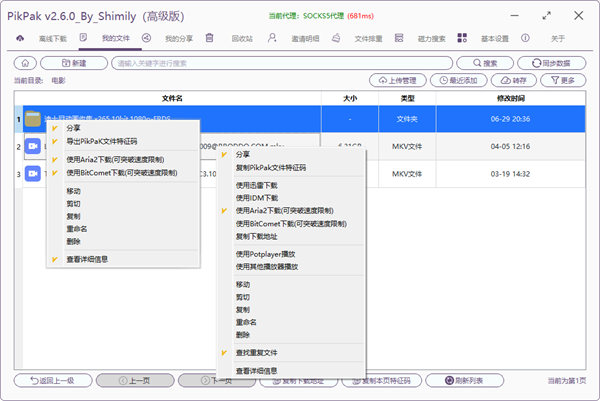The width and height of the screenshot is (600, 401).
Task: Click the 03-19 14:32 modified time cell
Action: [x=510, y=174]
